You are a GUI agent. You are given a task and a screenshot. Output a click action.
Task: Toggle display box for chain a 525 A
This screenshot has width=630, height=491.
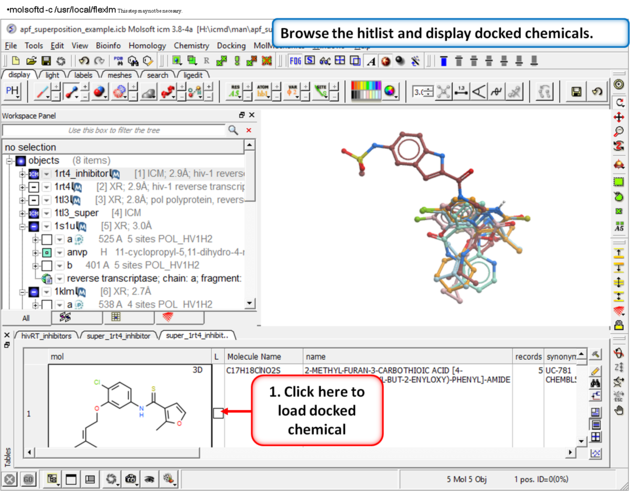point(46,240)
